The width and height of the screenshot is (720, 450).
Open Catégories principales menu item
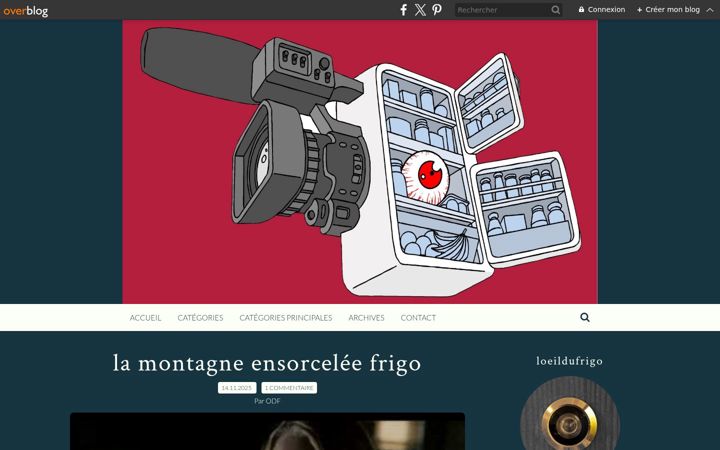[x=286, y=317]
